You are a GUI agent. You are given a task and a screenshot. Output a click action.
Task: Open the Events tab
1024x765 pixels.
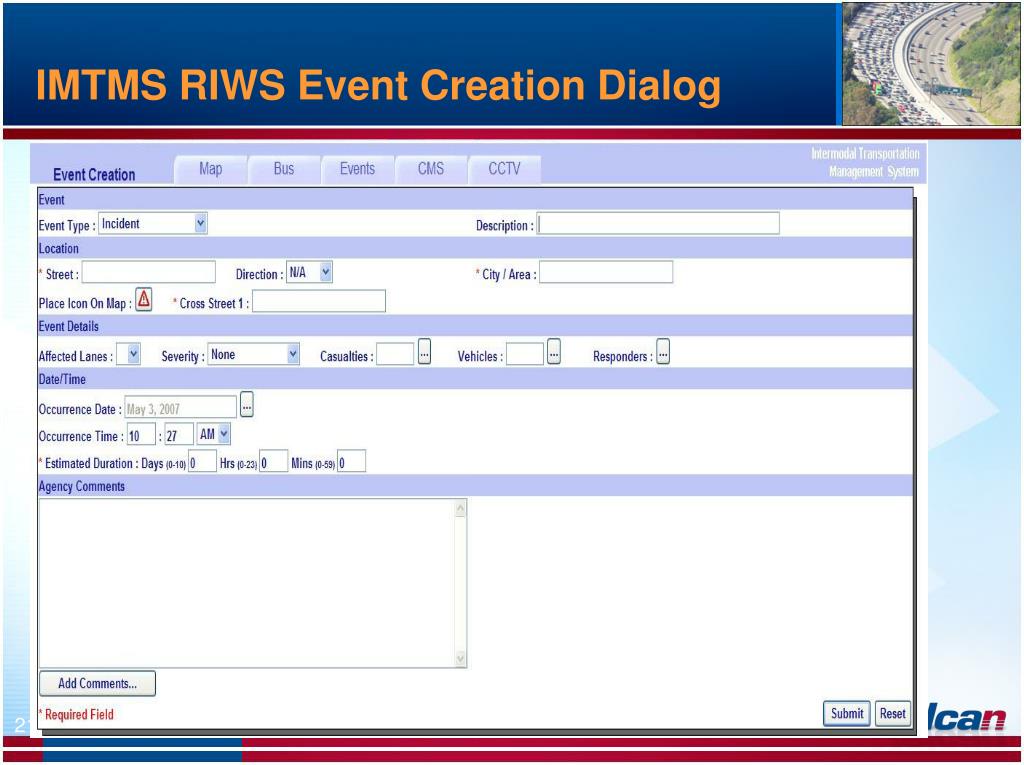pos(357,169)
